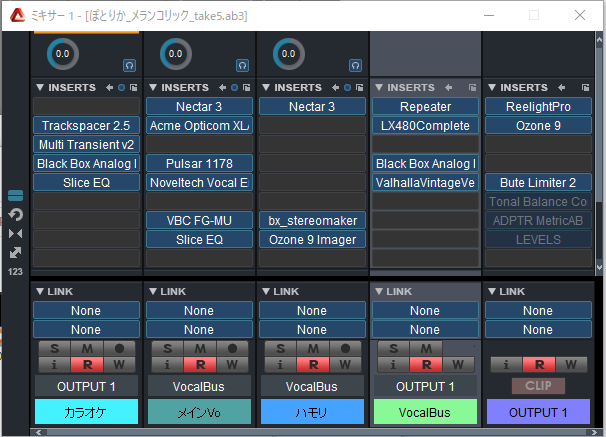Click inserts left-arrow icon on VocalBus channel

449,88
